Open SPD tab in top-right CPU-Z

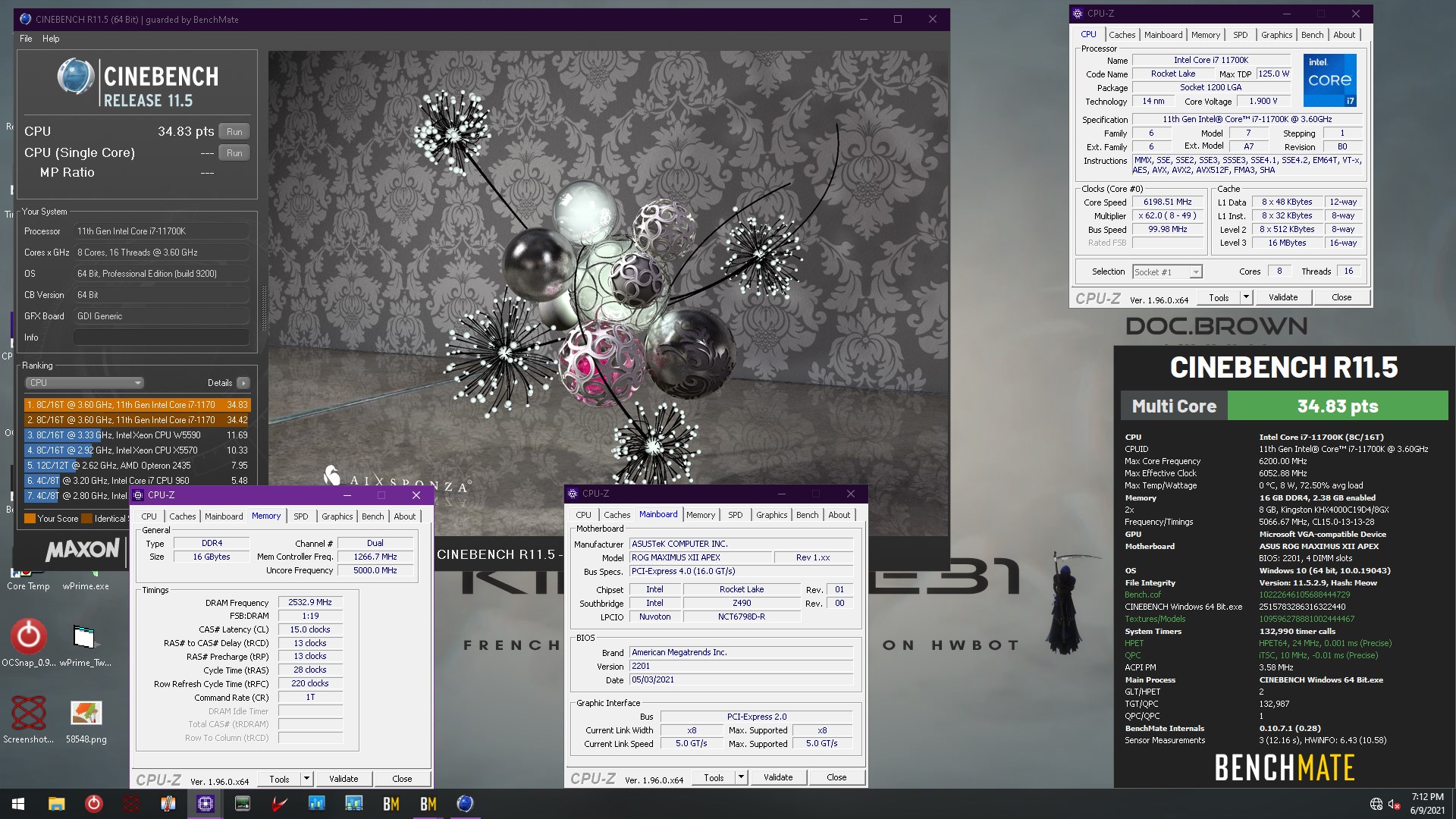point(1240,35)
